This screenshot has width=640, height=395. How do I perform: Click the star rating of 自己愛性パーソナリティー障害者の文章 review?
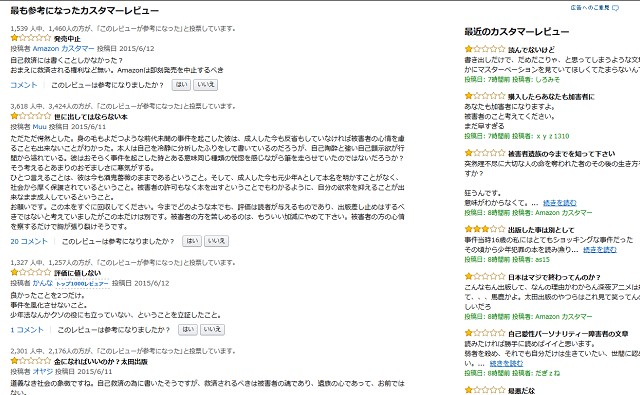point(484,333)
